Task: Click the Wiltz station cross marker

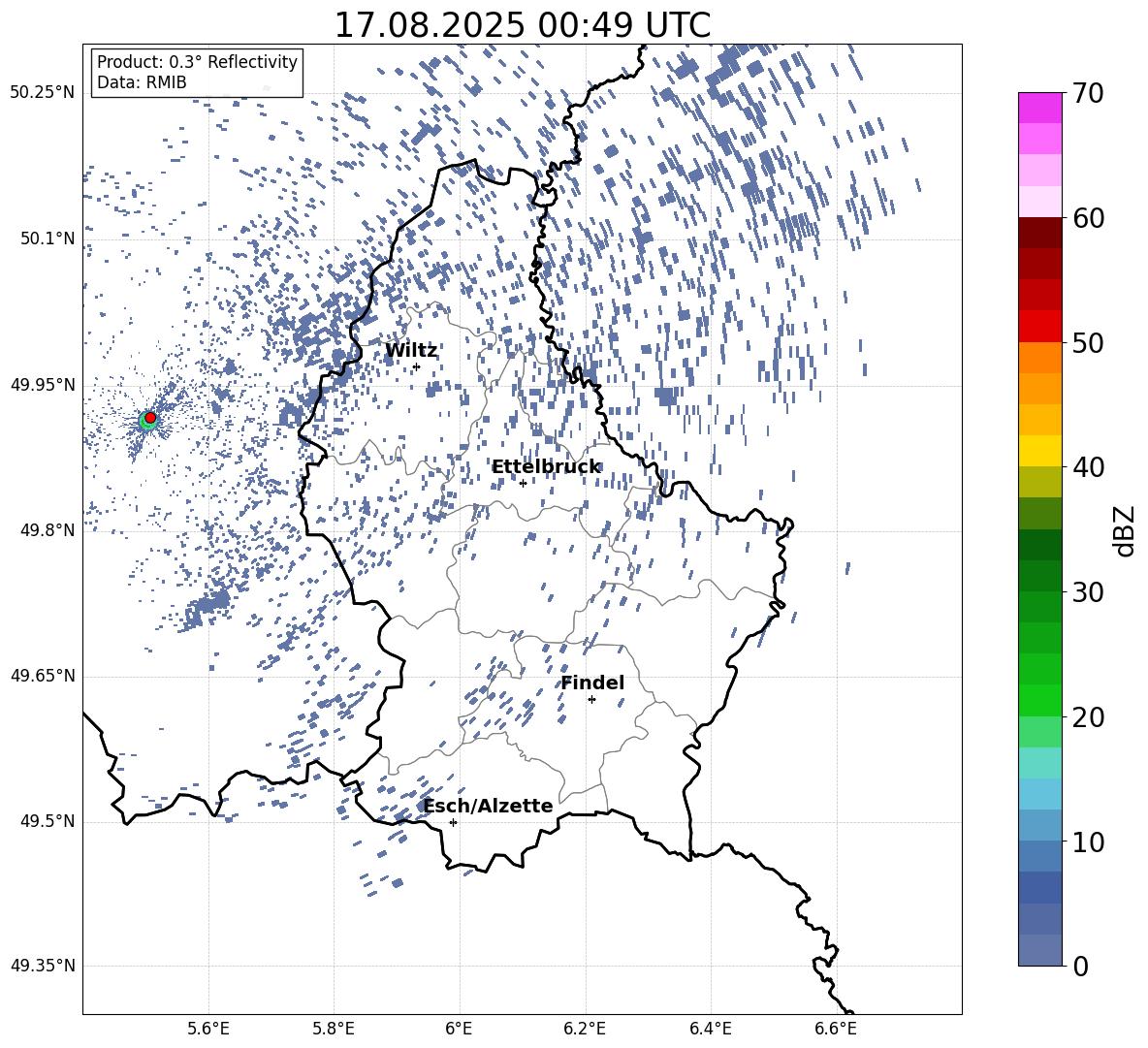Action: 417,366
